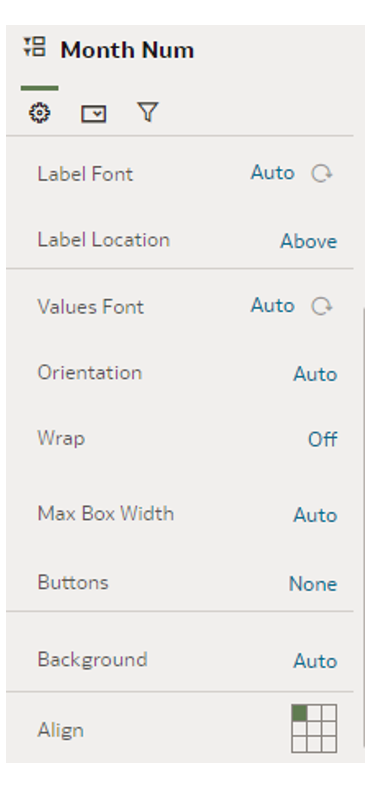Viewport: 371px width, 789px height.
Task: Open the General settings gear tab
Action: click(x=39, y=113)
